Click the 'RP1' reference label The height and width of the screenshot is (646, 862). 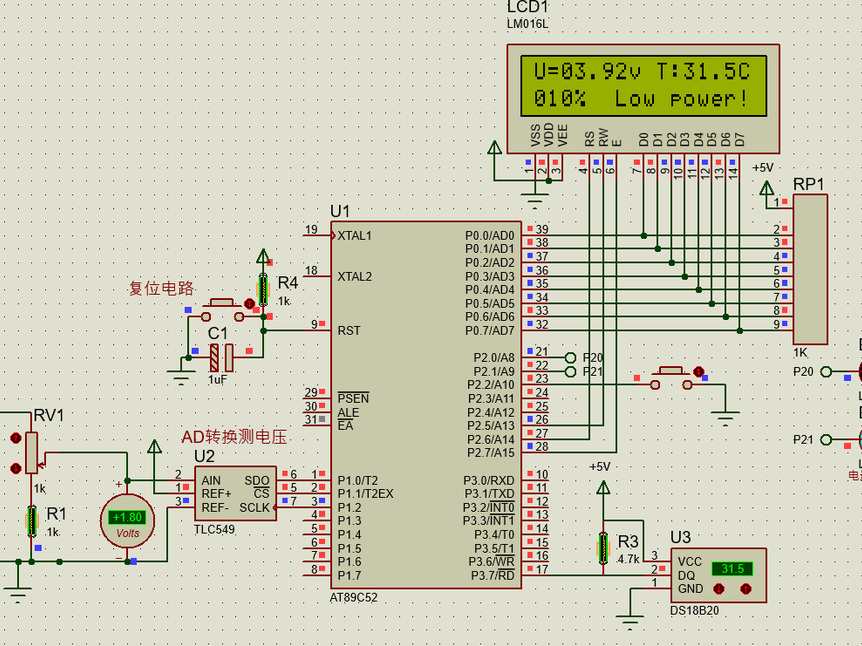click(x=809, y=184)
